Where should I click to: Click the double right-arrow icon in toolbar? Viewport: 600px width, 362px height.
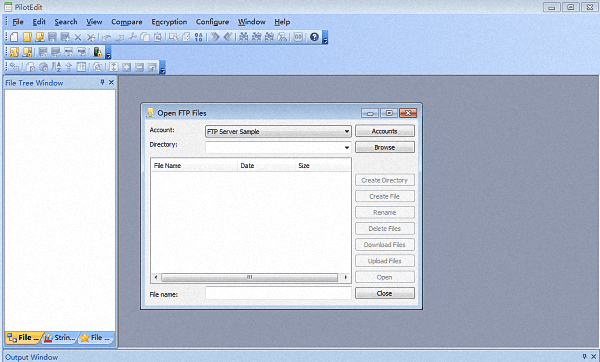pos(215,37)
